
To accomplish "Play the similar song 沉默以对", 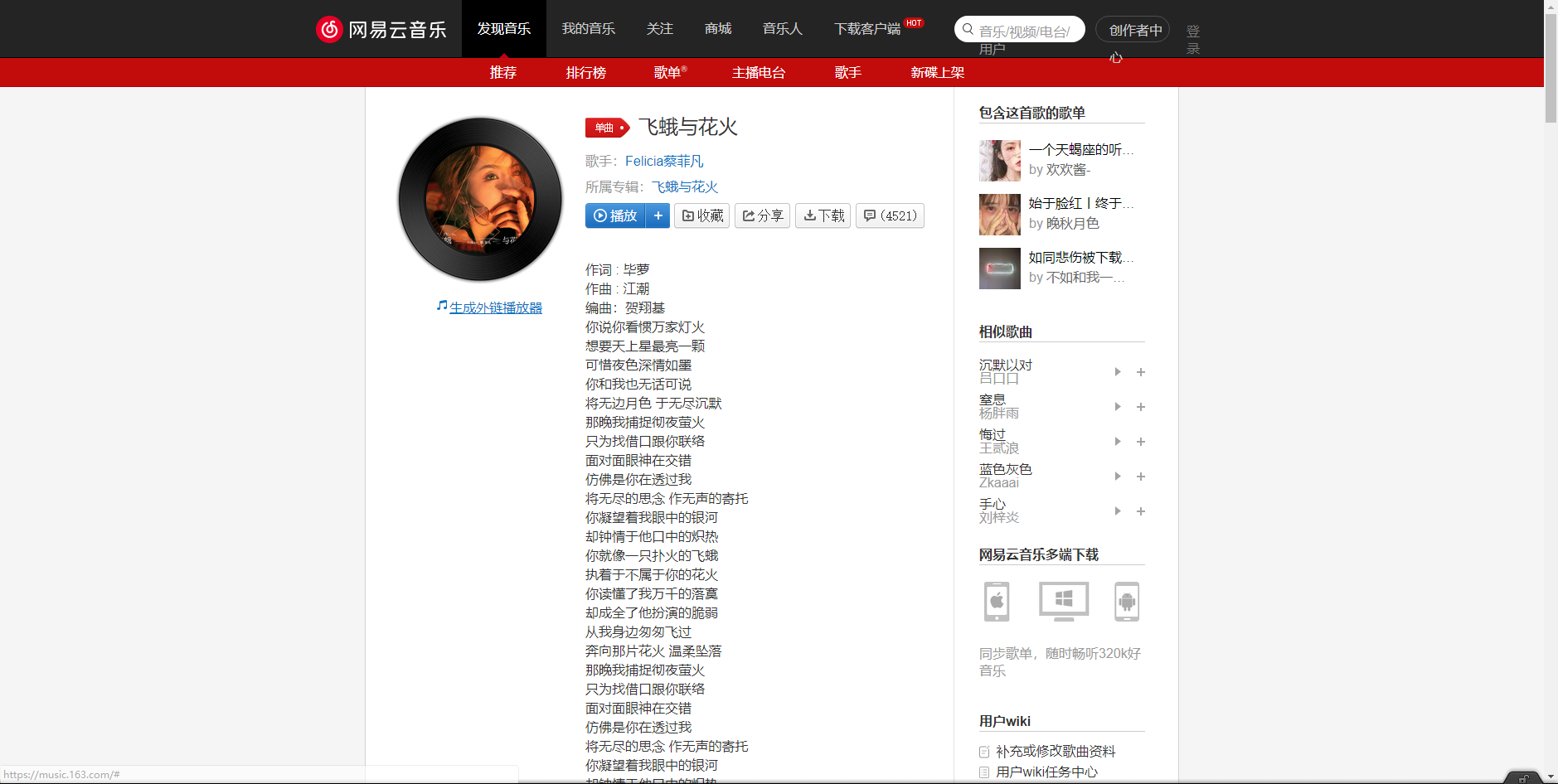I will coord(1117,372).
